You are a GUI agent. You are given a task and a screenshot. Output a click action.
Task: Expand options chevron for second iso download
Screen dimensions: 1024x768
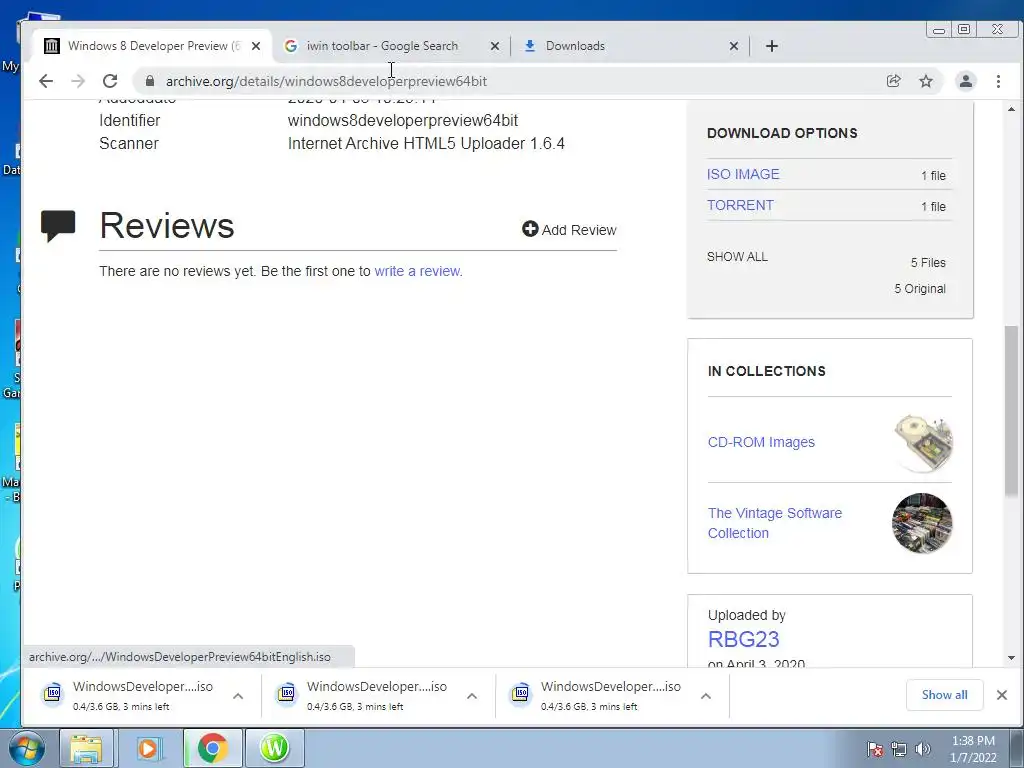click(472, 696)
